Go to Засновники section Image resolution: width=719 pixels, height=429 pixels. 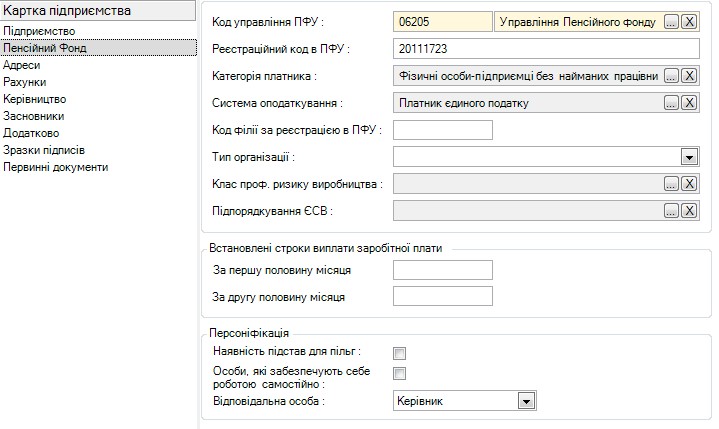click(34, 116)
